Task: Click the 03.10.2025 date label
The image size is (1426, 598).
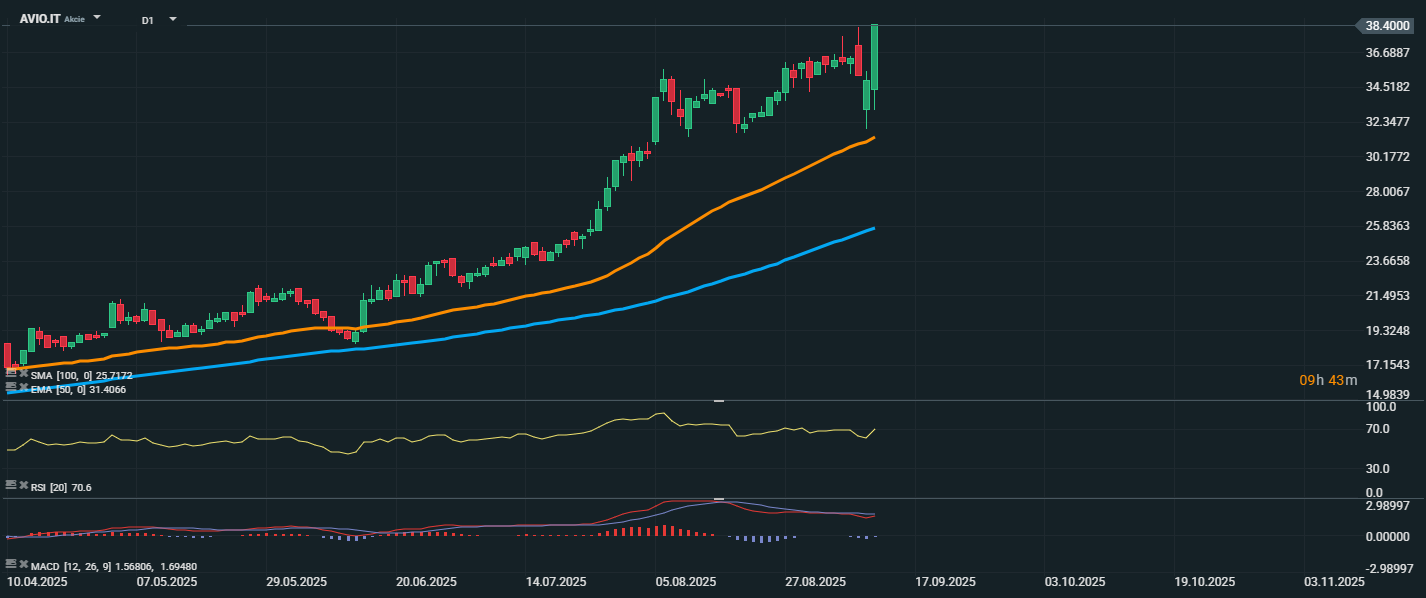Action: 1074,581
